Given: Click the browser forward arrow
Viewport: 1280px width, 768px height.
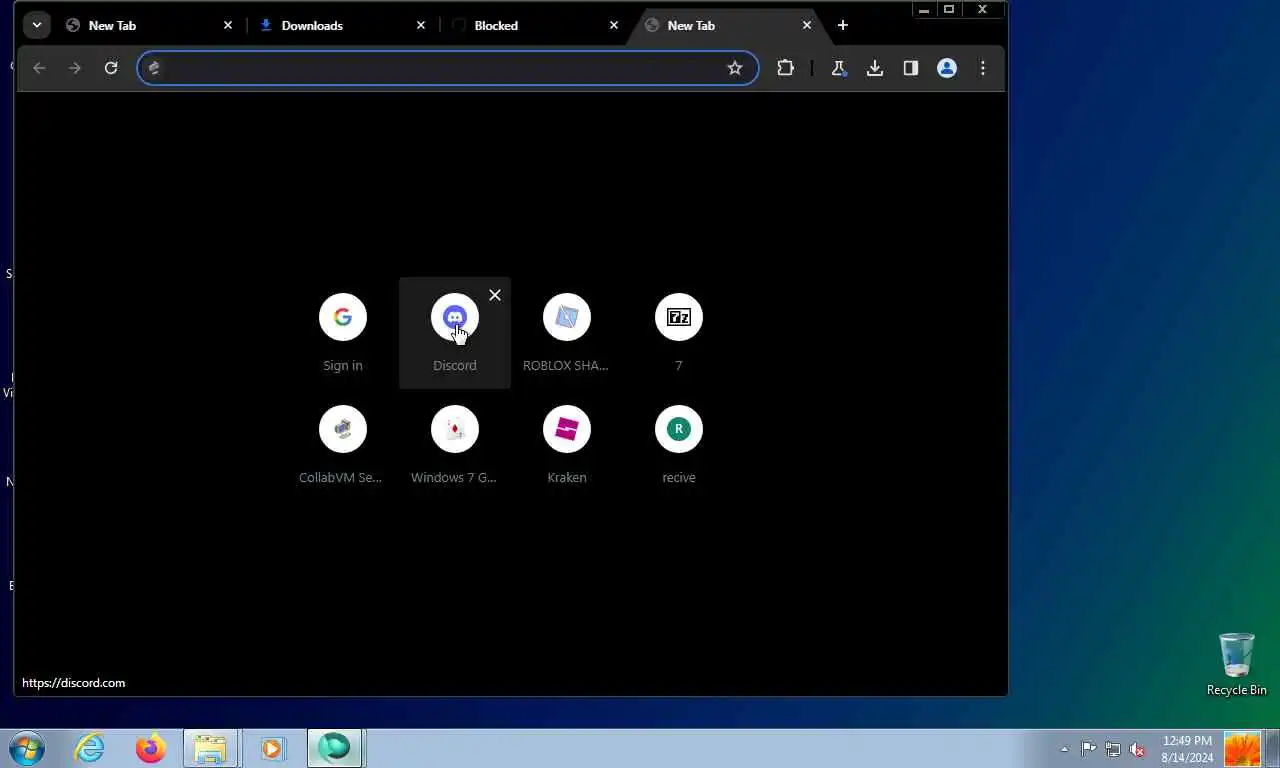Looking at the screenshot, I should pyautogui.click(x=75, y=68).
